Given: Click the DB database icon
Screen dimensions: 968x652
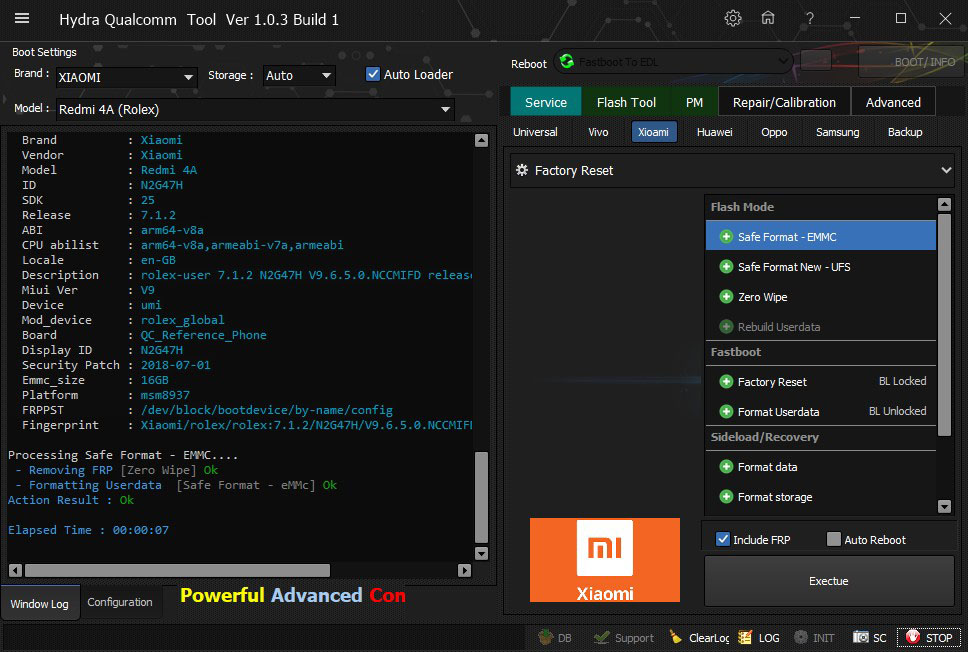Looking at the screenshot, I should tap(546, 637).
